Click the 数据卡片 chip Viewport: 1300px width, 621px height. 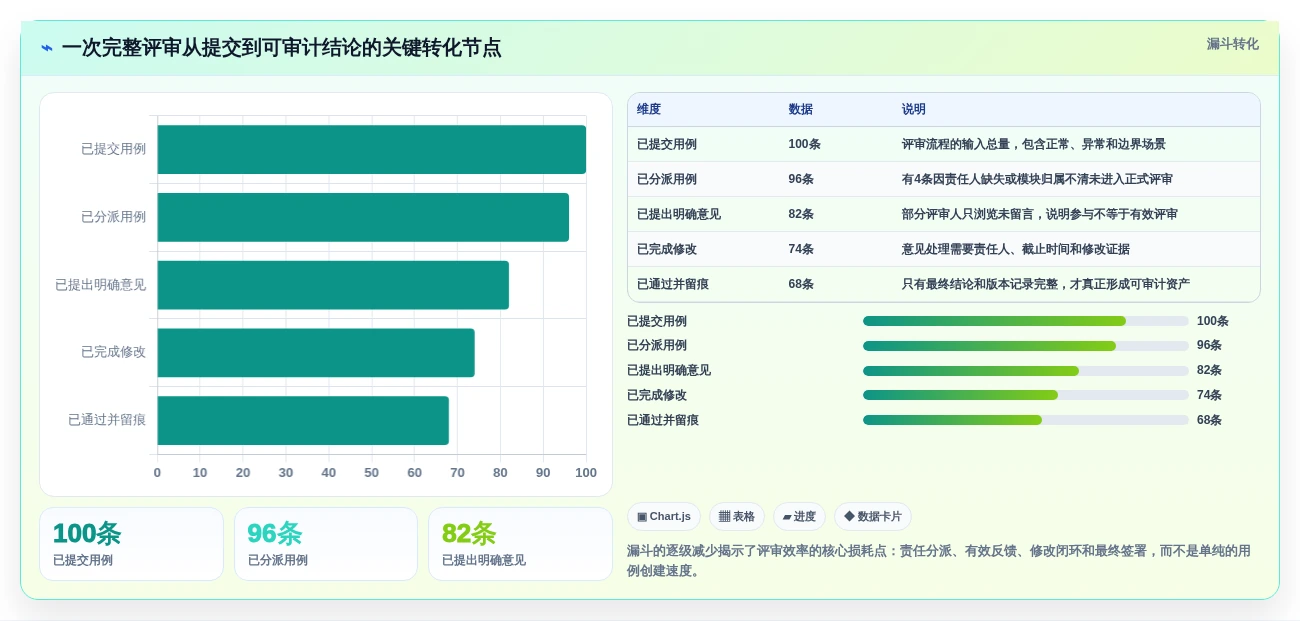[x=873, y=517]
